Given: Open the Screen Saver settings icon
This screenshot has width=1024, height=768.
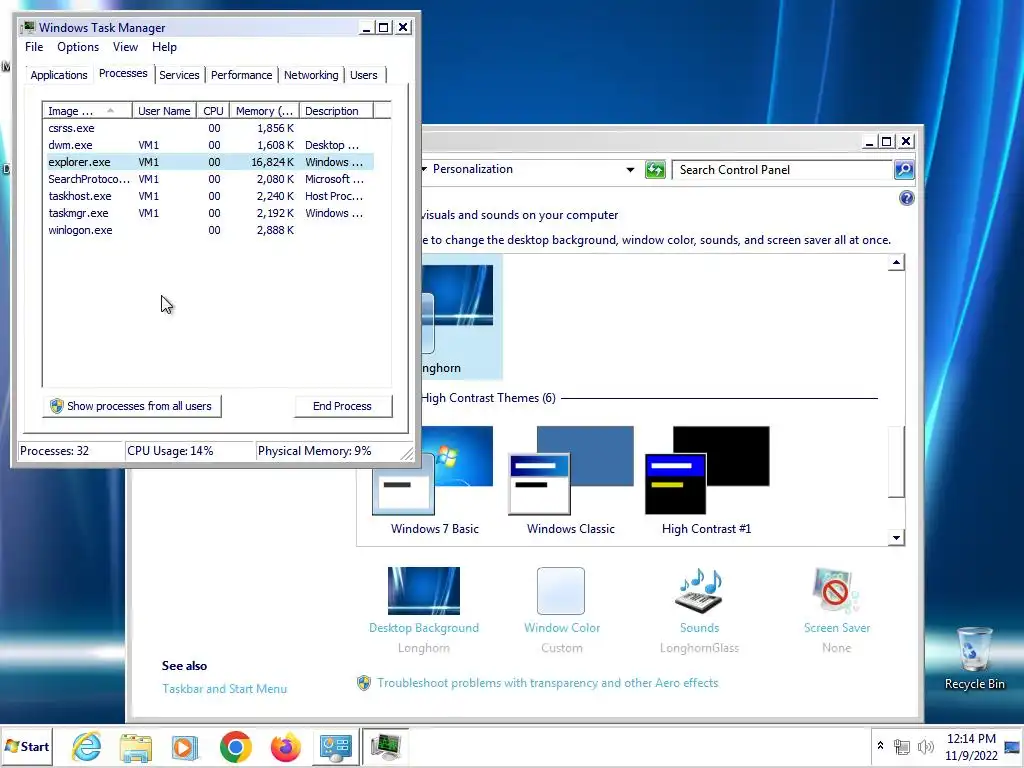Looking at the screenshot, I should tap(836, 591).
